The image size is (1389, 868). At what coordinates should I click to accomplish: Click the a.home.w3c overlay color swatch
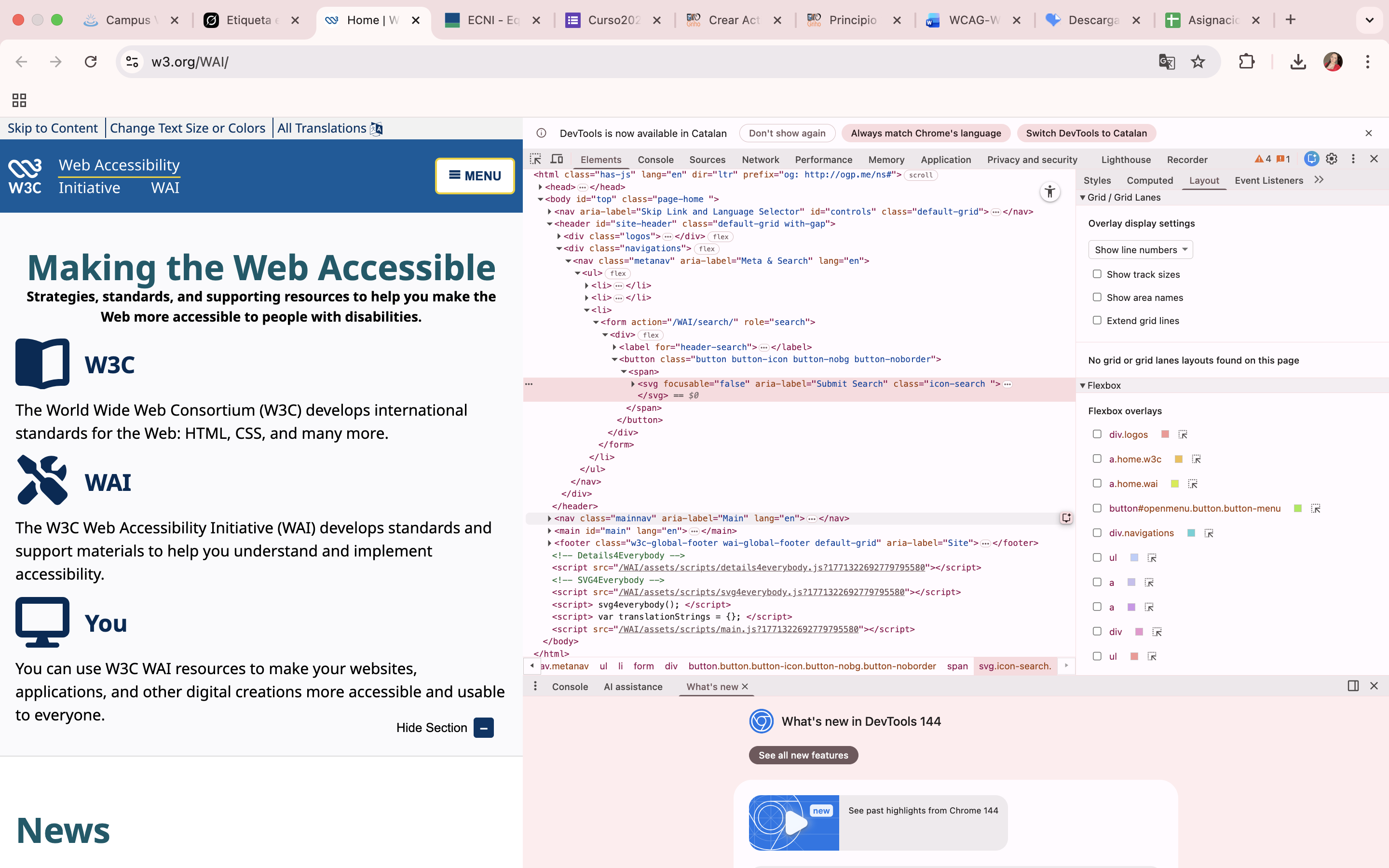[x=1178, y=459]
